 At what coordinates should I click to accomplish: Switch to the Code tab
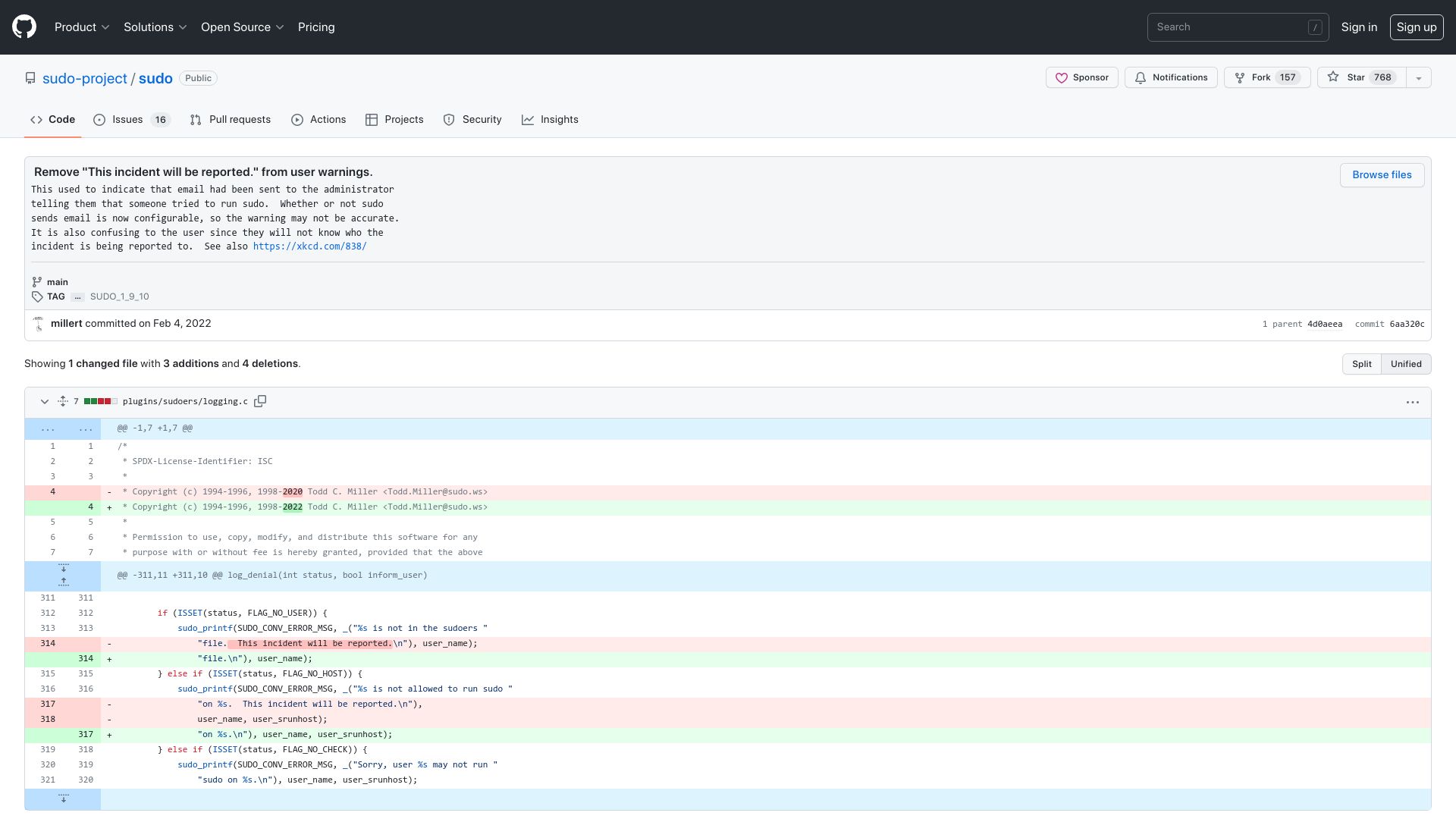coord(52,120)
